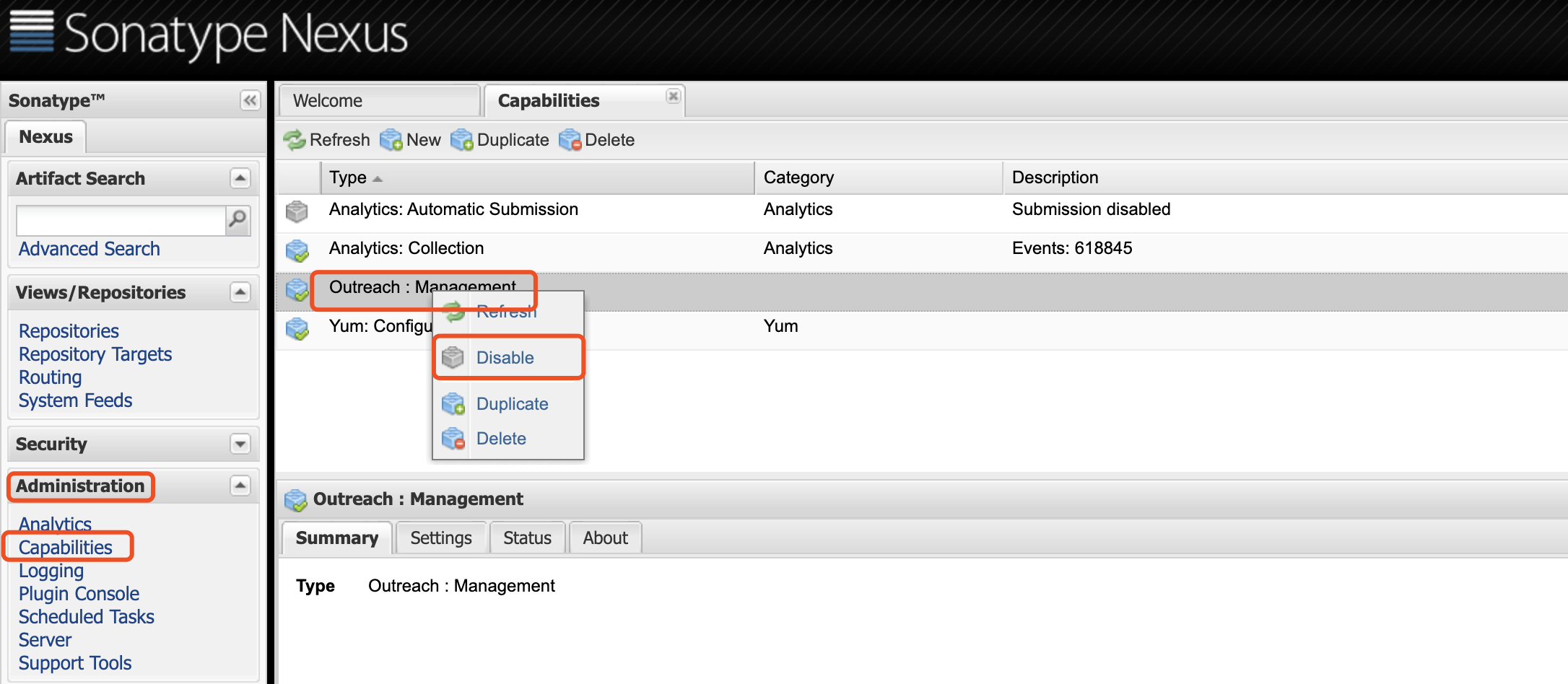Click the Outreach : Management details panel icon
Image resolution: width=1568 pixels, height=684 pixels.
(x=295, y=499)
